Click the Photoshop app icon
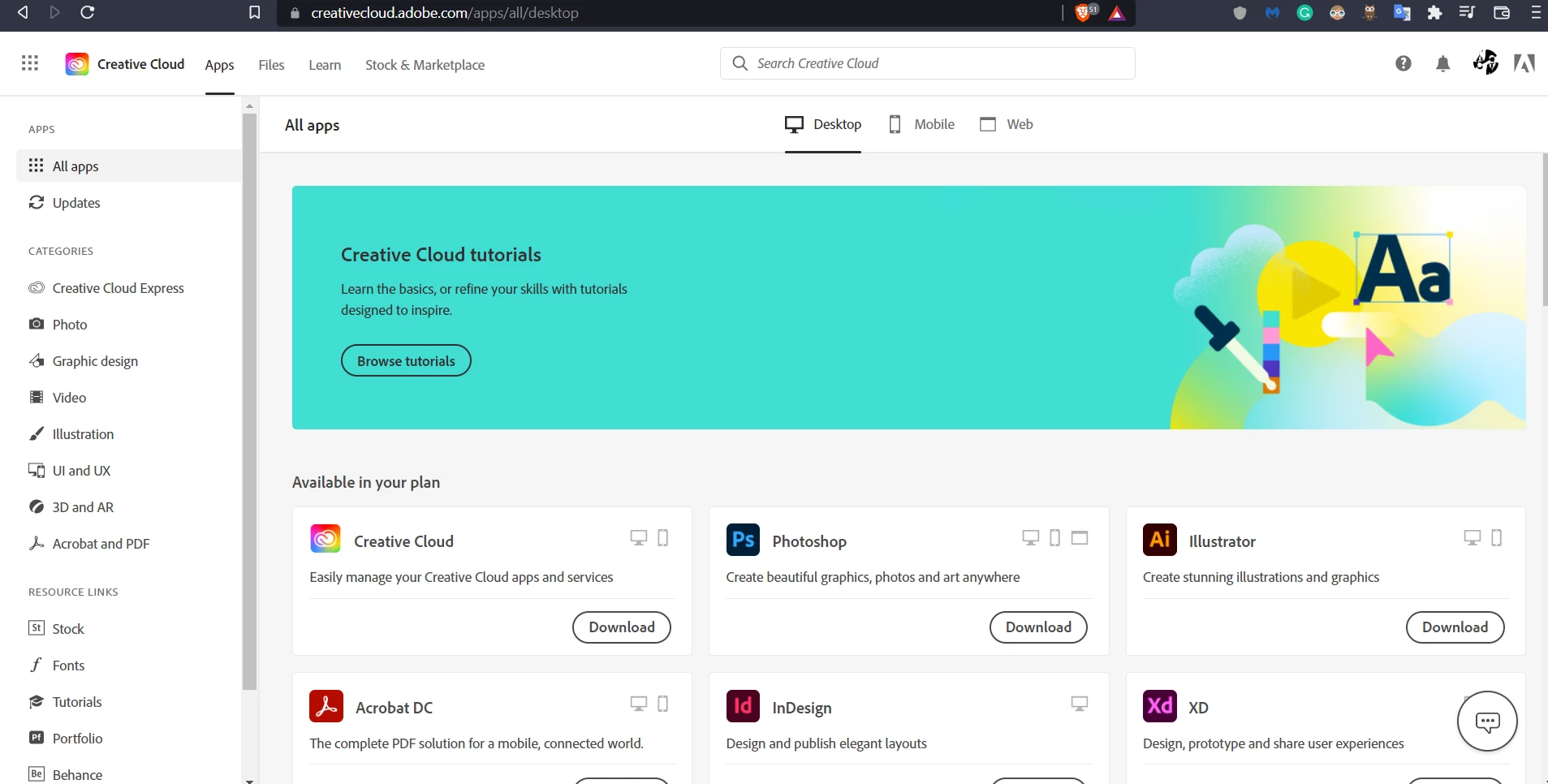This screenshot has width=1548, height=784. click(743, 540)
